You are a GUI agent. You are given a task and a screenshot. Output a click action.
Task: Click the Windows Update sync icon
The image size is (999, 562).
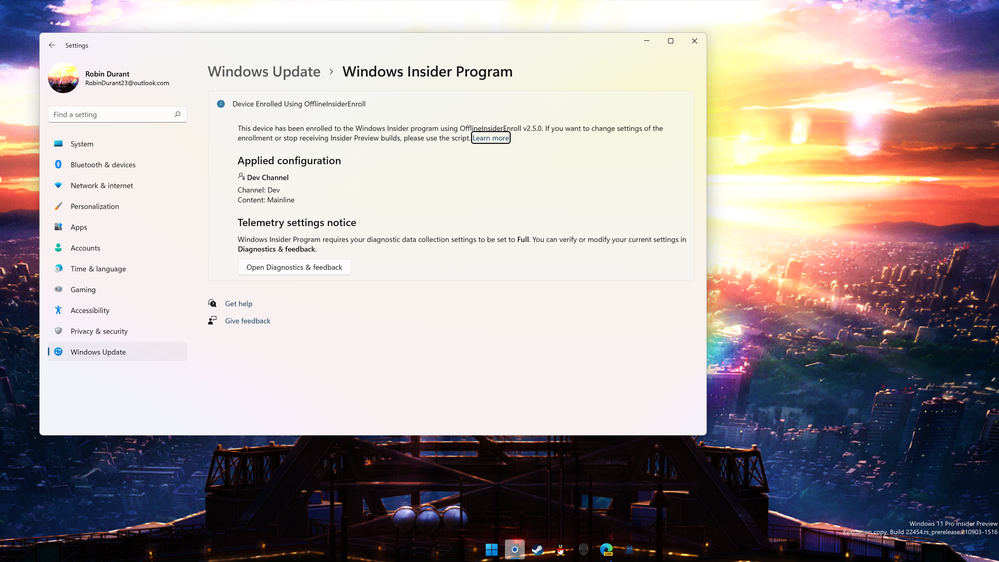58,352
